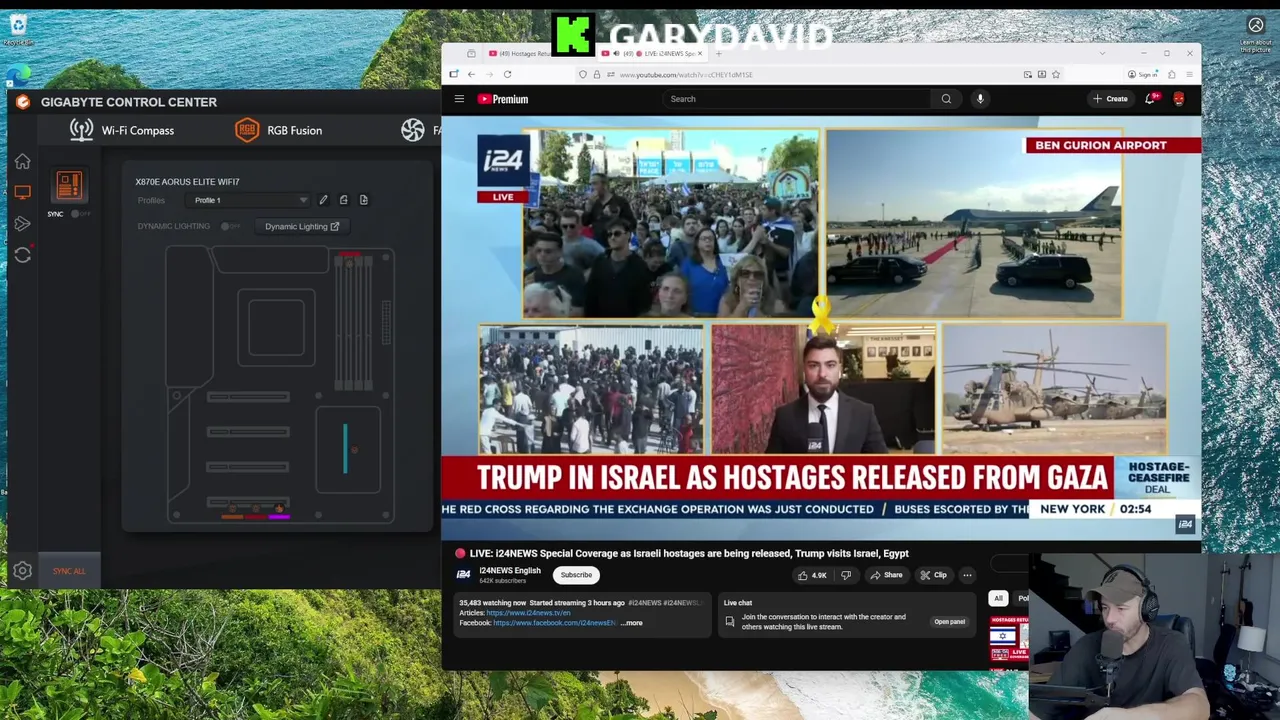The height and width of the screenshot is (720, 1280).
Task: Open the Dynamic Lighting external button
Action: (x=301, y=227)
